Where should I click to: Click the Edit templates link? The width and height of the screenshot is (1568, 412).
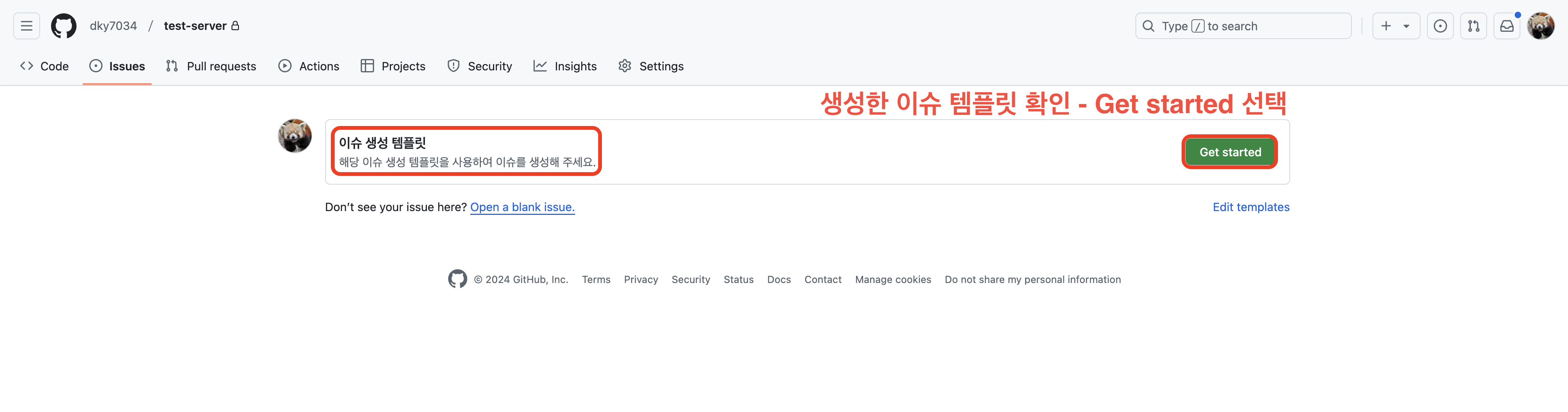tap(1250, 207)
